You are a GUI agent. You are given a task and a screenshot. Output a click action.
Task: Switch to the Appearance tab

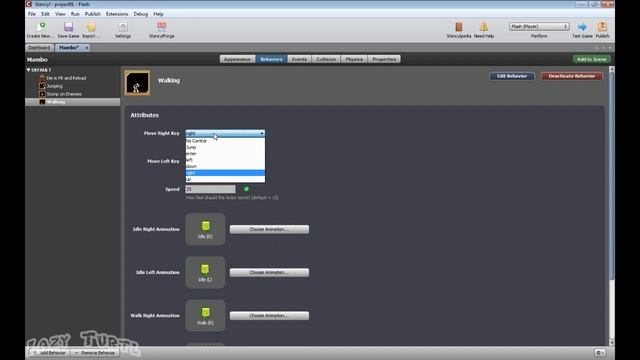point(237,59)
